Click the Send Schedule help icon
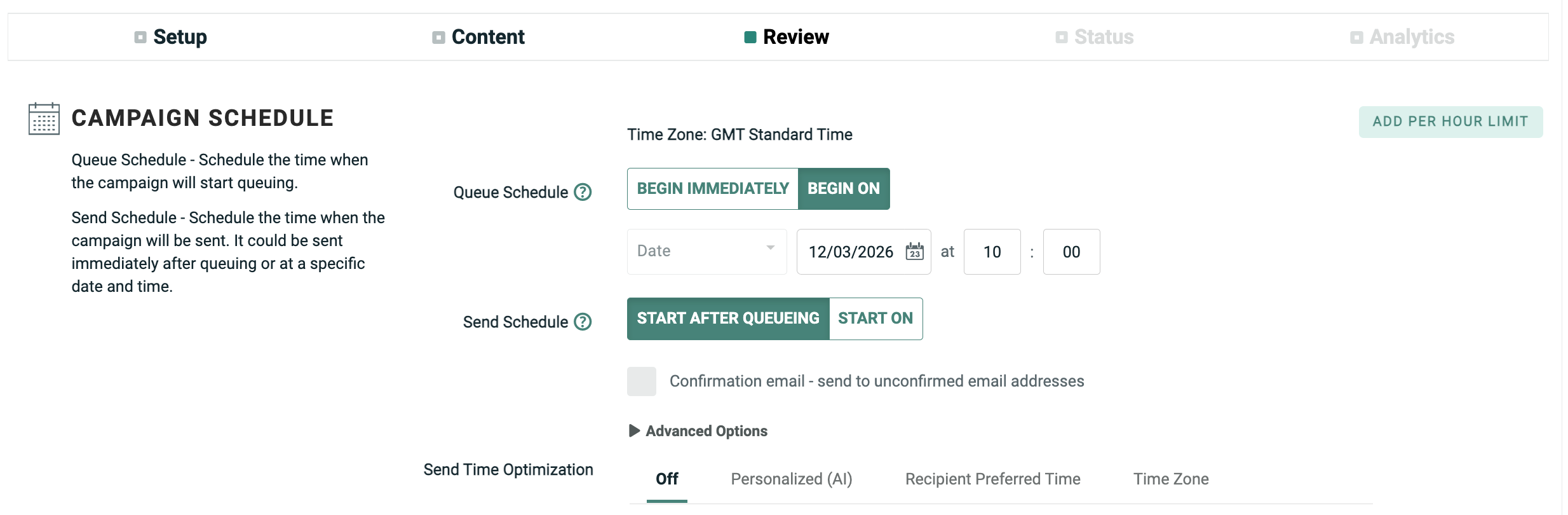Viewport: 1568px width, 515px height. click(x=583, y=322)
